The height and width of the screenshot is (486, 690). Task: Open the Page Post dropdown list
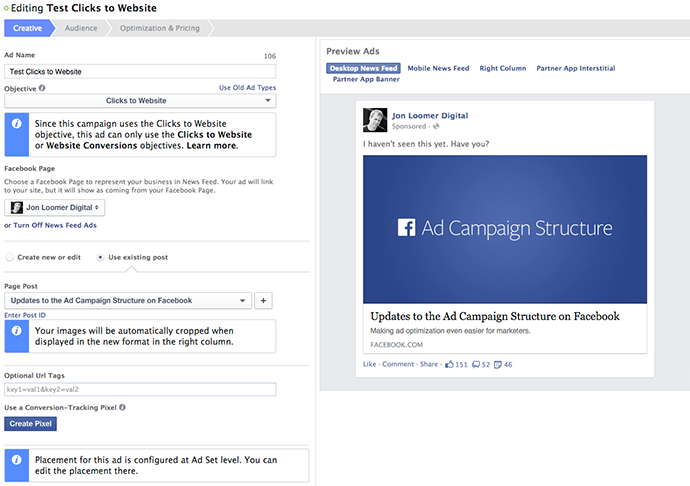128,301
